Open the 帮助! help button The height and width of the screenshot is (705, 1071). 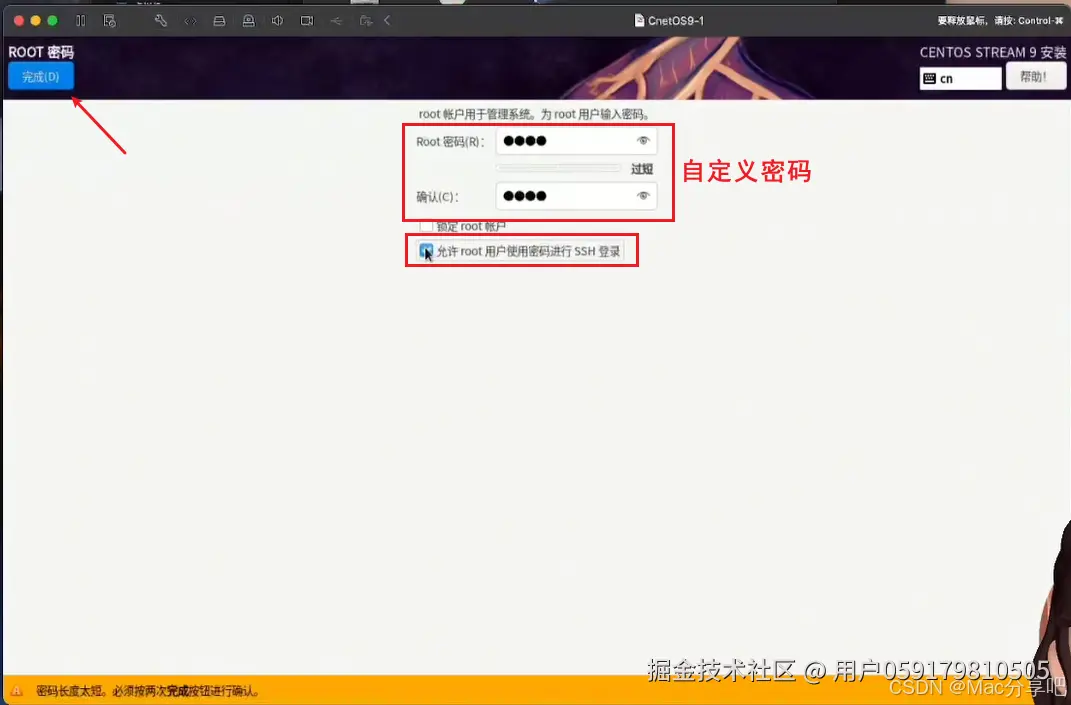point(1035,77)
